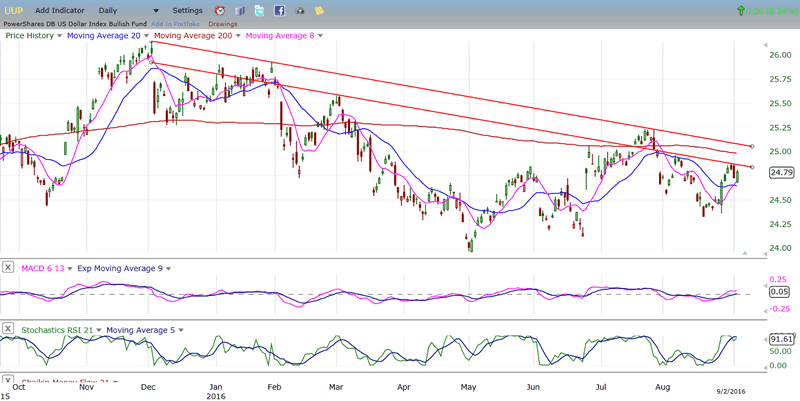The width and height of the screenshot is (800, 401).
Task: Click the UUP ticker symbol field
Action: click(12, 10)
